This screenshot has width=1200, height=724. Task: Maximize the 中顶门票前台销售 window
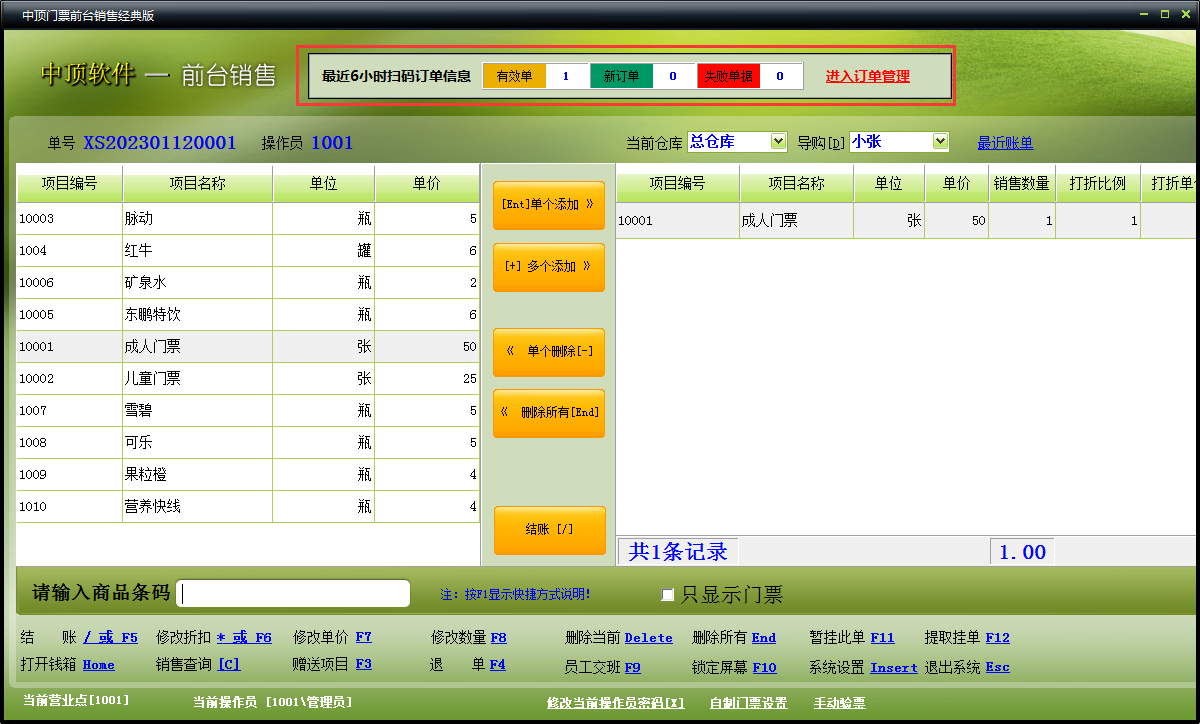[1164, 14]
